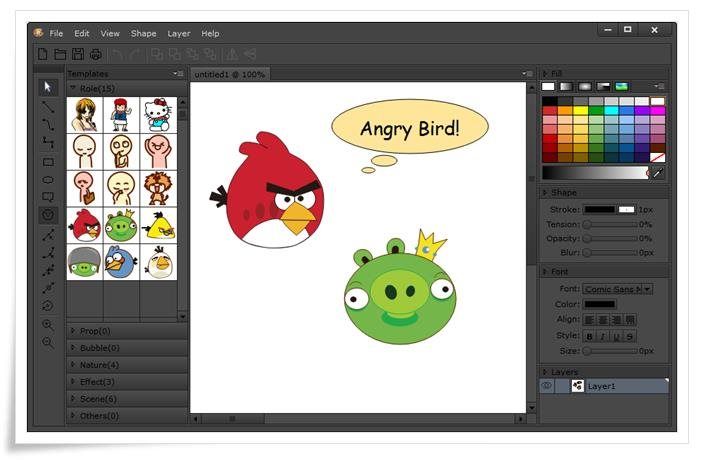Click the zoom in magnifier tool
Image resolution: width=705 pixels, height=460 pixels.
point(48,325)
